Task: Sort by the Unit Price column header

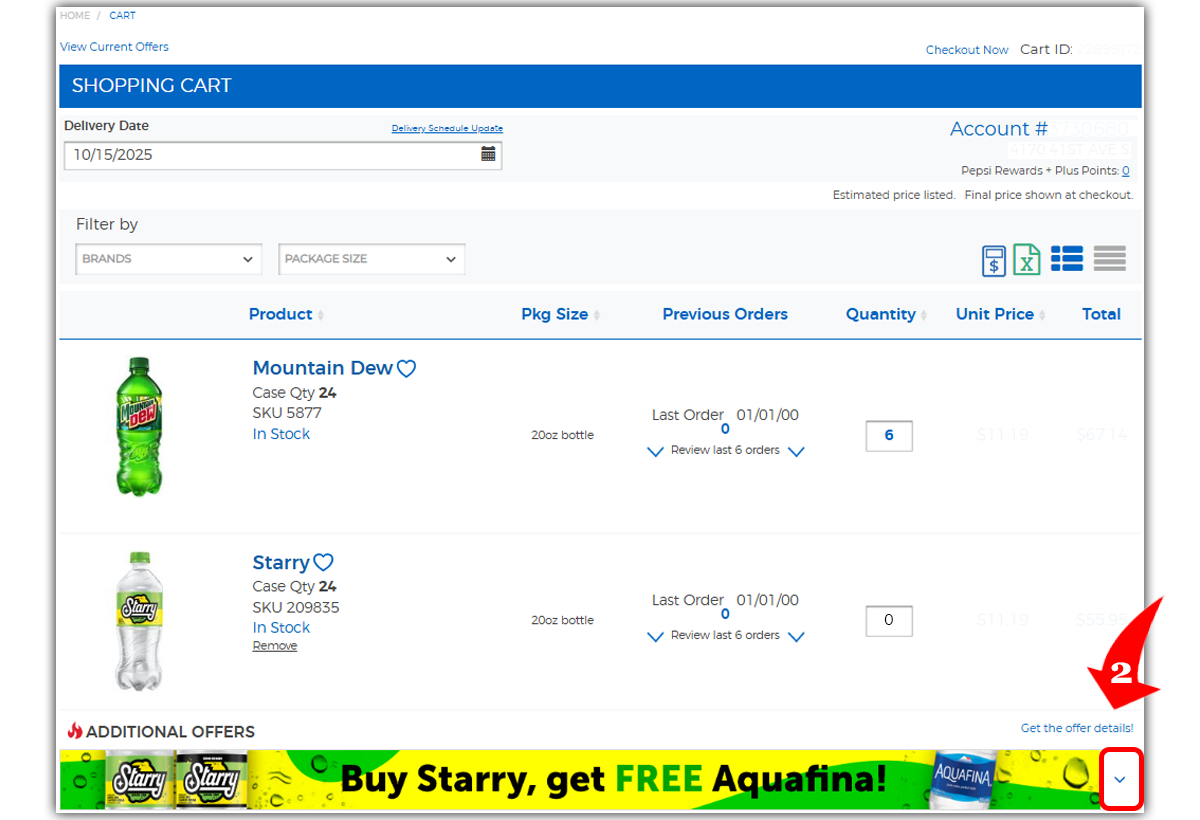Action: tap(995, 314)
